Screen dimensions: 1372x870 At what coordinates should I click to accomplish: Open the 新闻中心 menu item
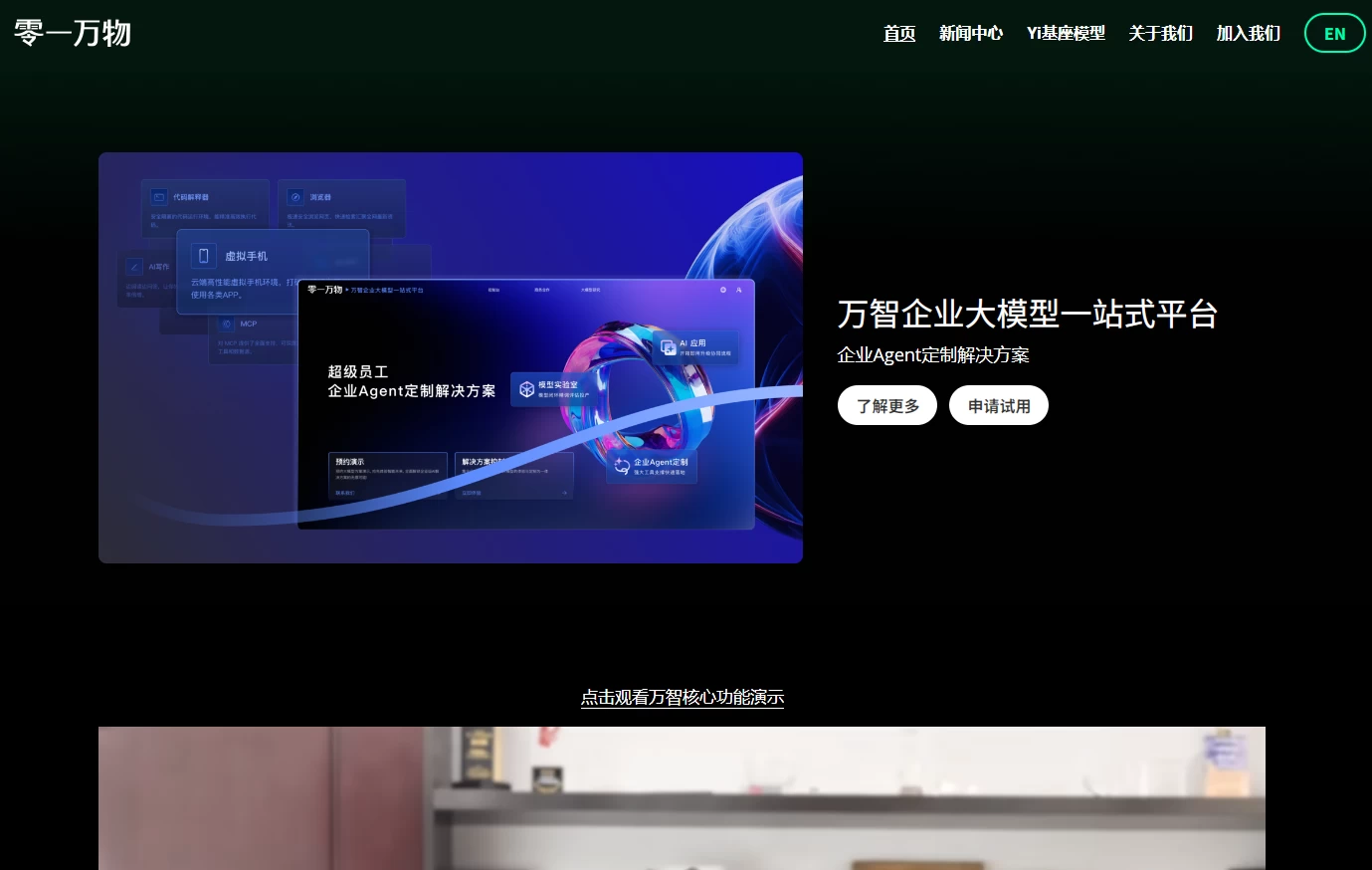click(971, 33)
